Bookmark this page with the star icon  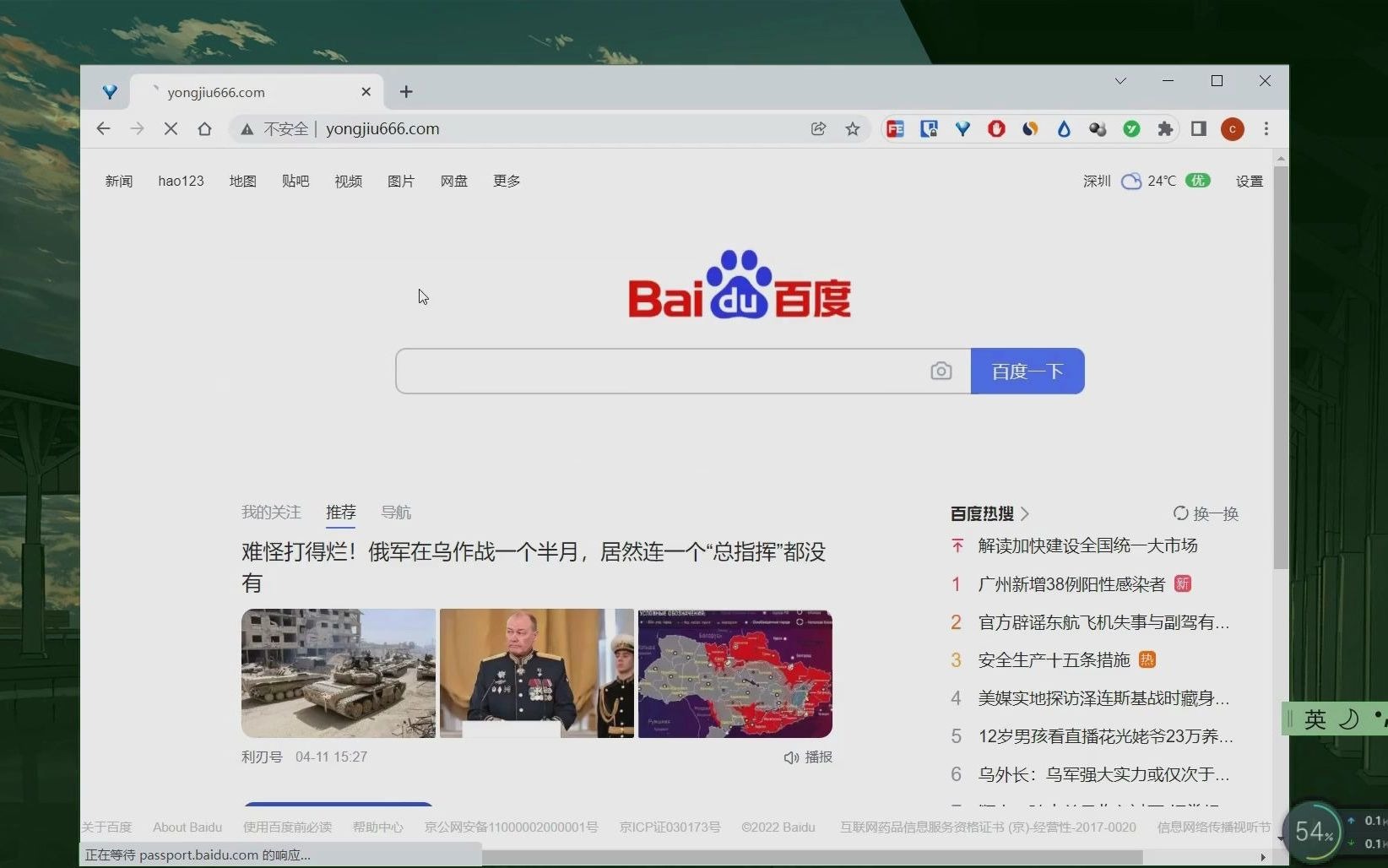853,128
